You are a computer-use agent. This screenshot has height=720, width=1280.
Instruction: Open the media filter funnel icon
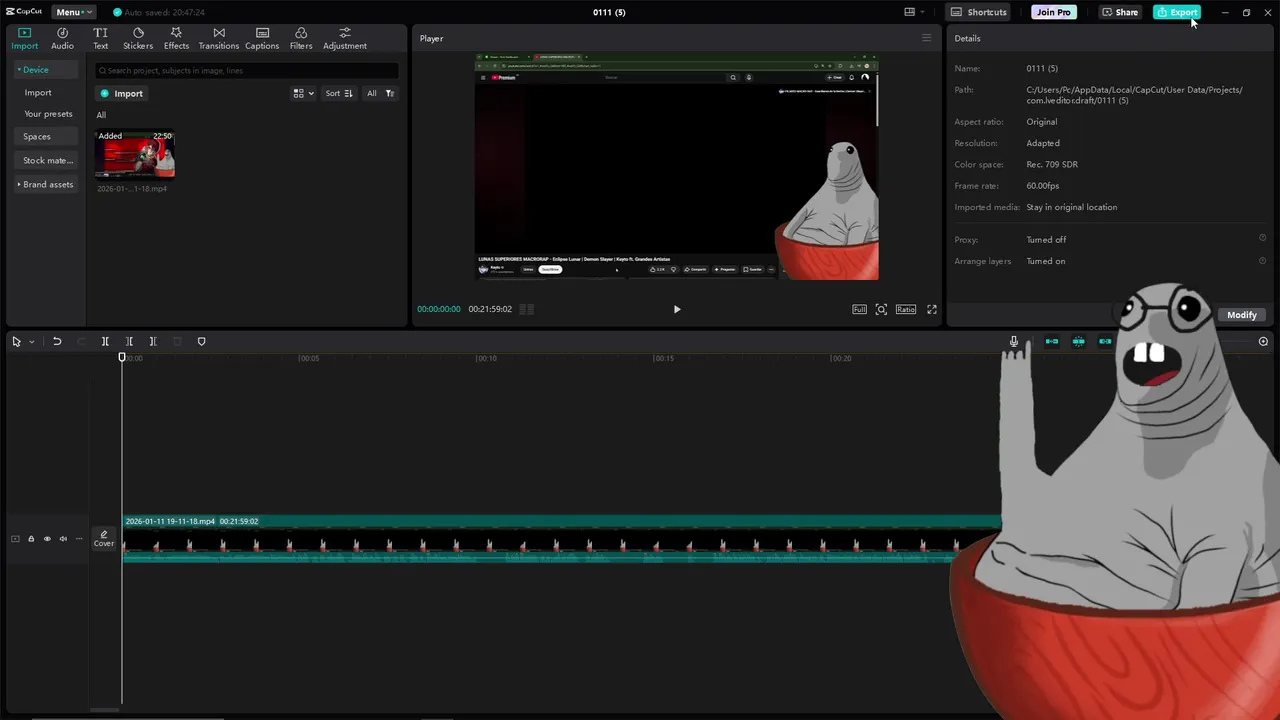pyautogui.click(x=390, y=93)
